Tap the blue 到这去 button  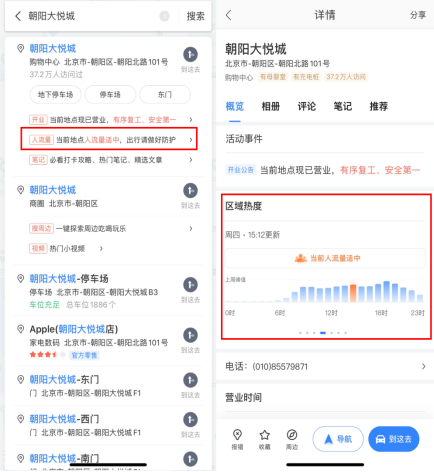(x=394, y=439)
